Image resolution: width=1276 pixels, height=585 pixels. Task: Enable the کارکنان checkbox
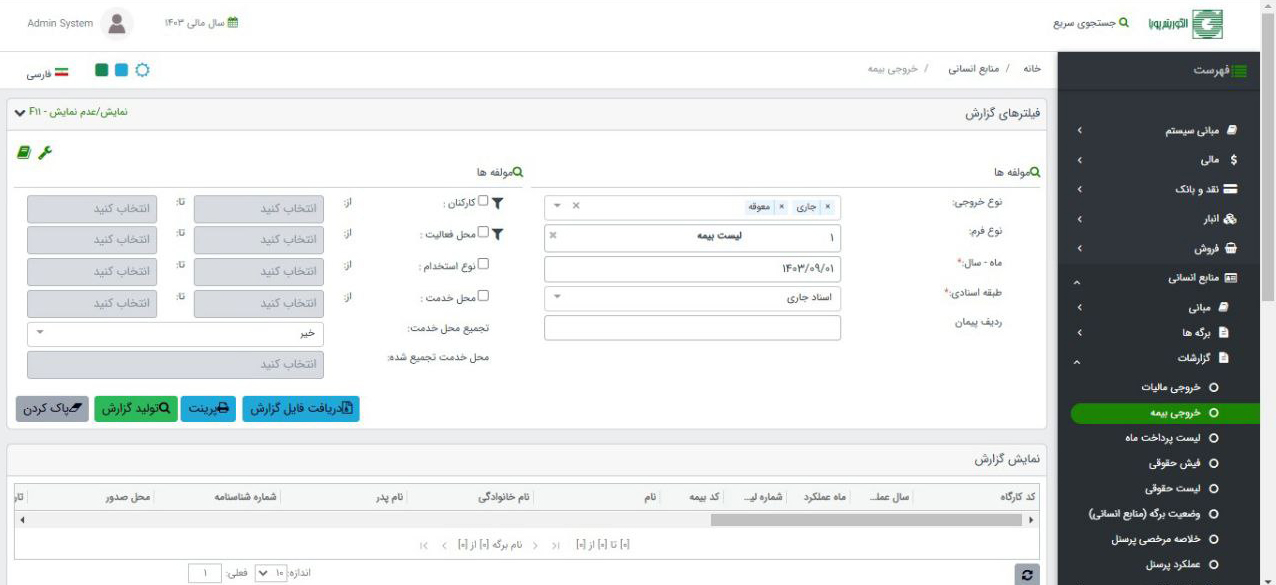(x=483, y=203)
